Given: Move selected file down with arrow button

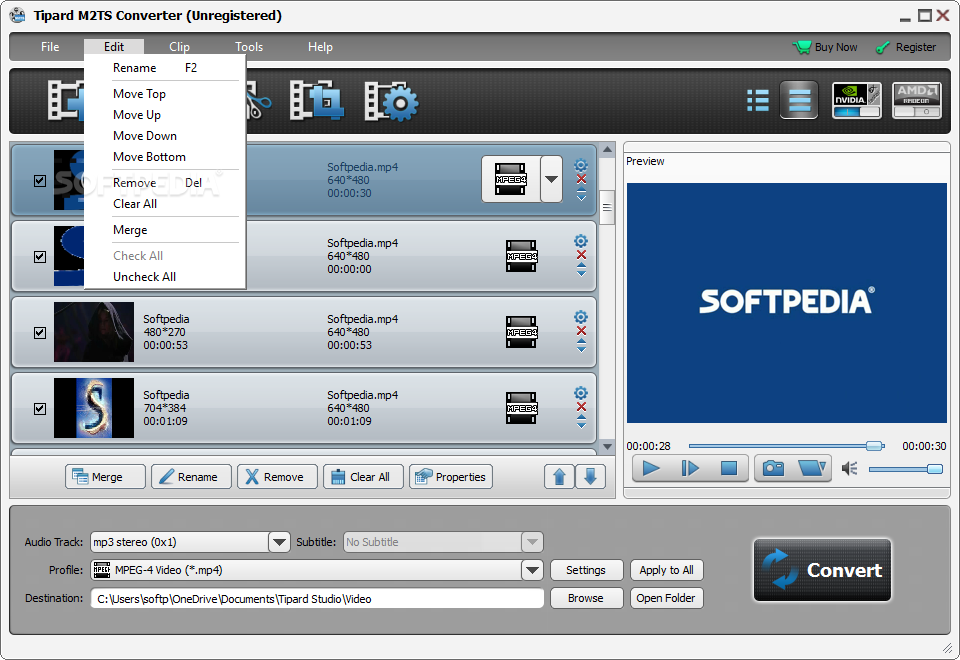Looking at the screenshot, I should (x=590, y=476).
